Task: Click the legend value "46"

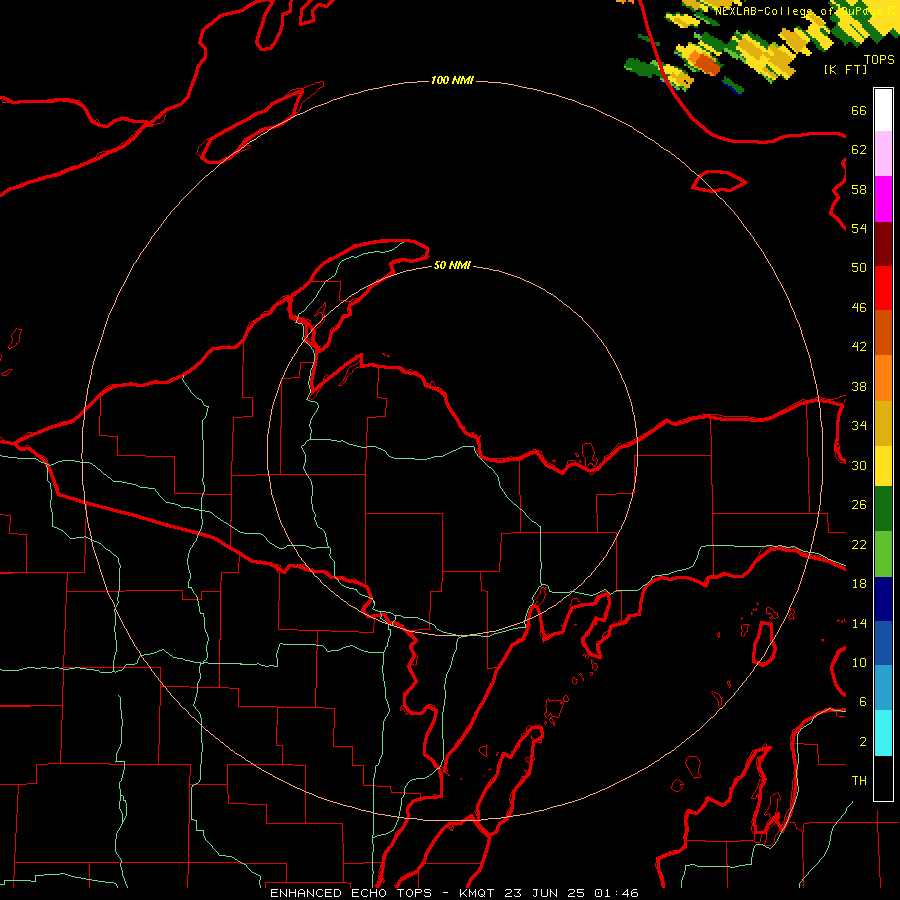Action: point(859,307)
